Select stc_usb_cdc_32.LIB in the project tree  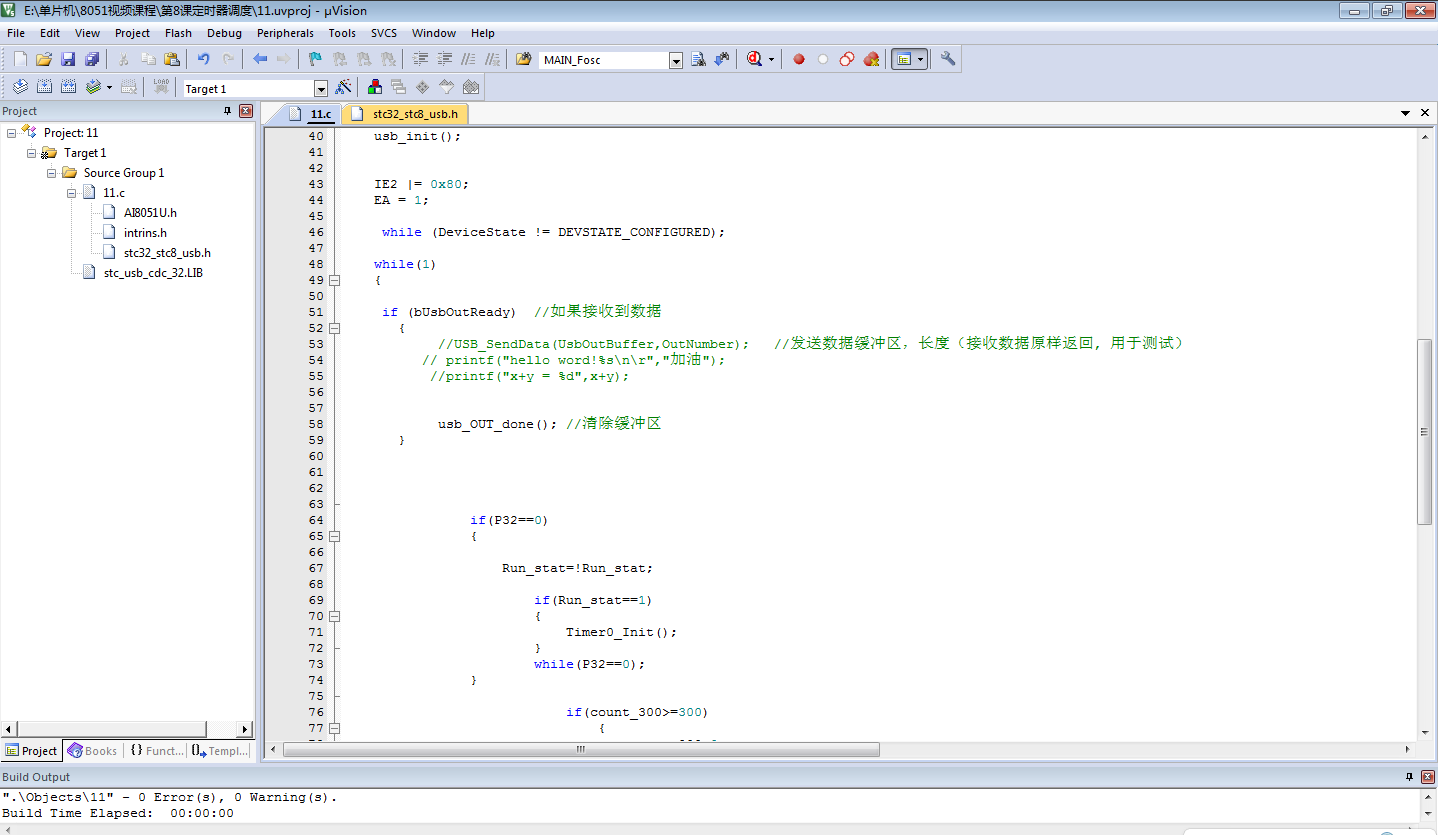(x=153, y=273)
